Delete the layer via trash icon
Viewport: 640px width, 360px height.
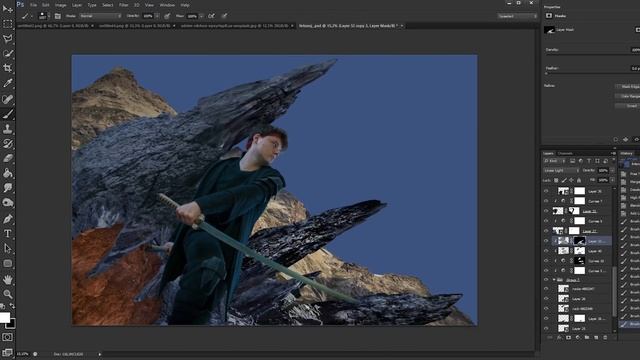(x=605, y=338)
